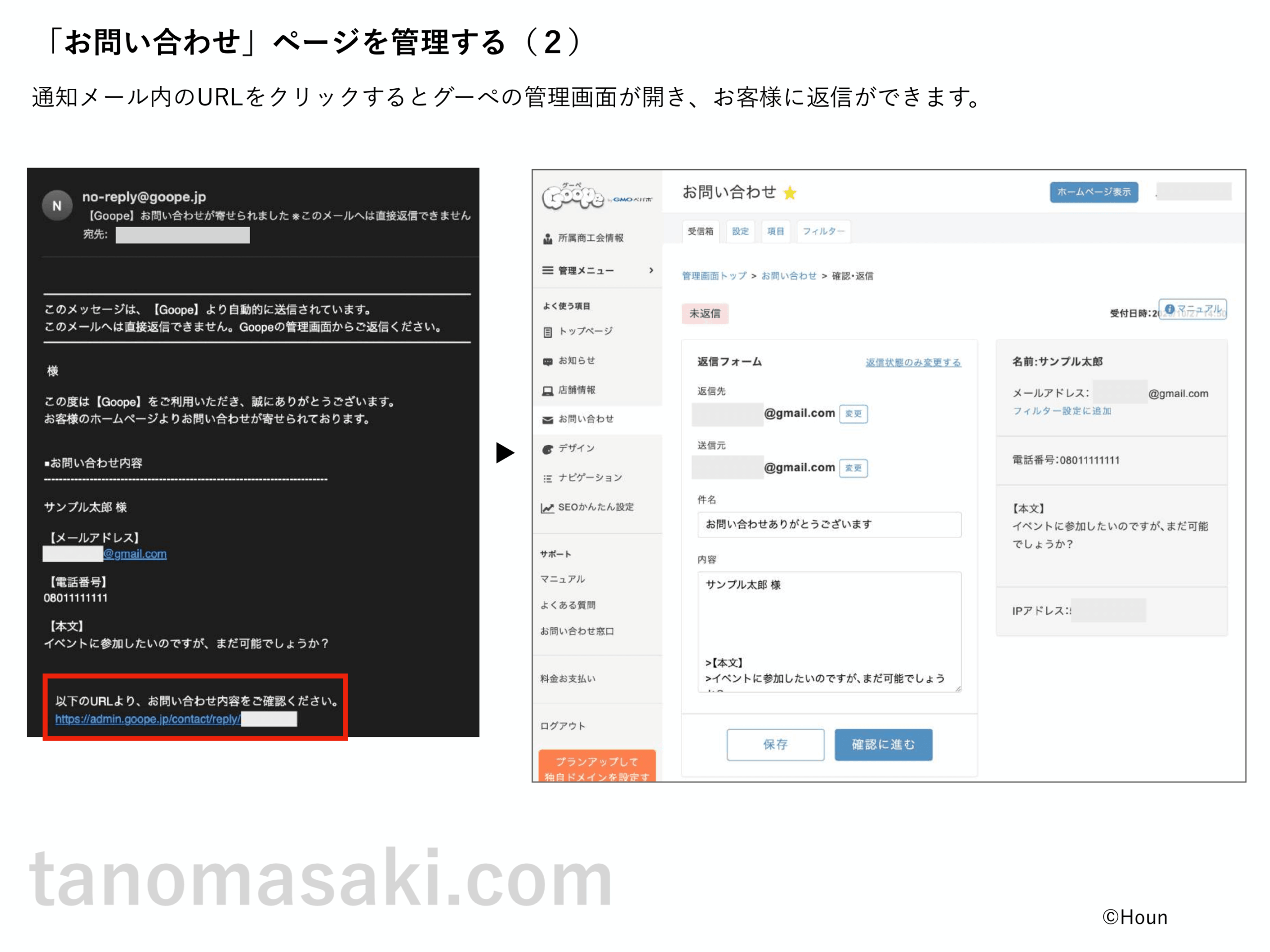Open デザイン in the sidebar menu
Image resolution: width=1270 pixels, height=952 pixels.
point(576,448)
